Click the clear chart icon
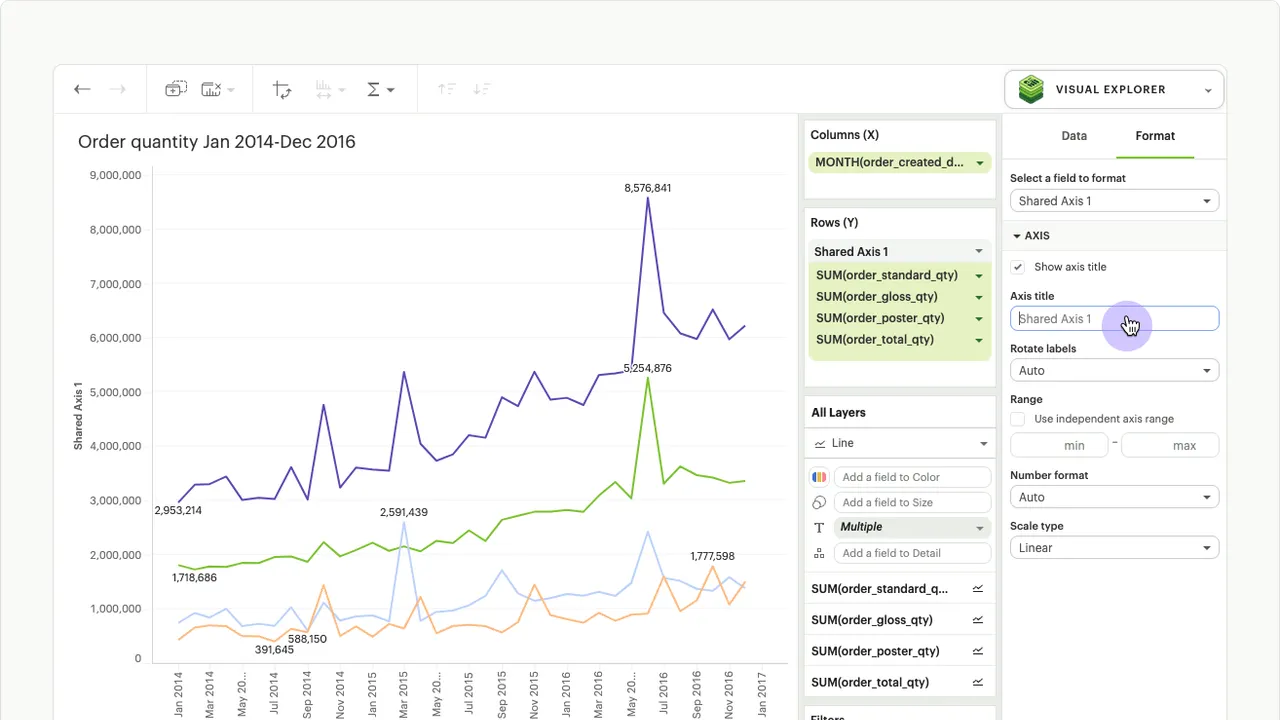The height and width of the screenshot is (720, 1280). click(x=211, y=89)
